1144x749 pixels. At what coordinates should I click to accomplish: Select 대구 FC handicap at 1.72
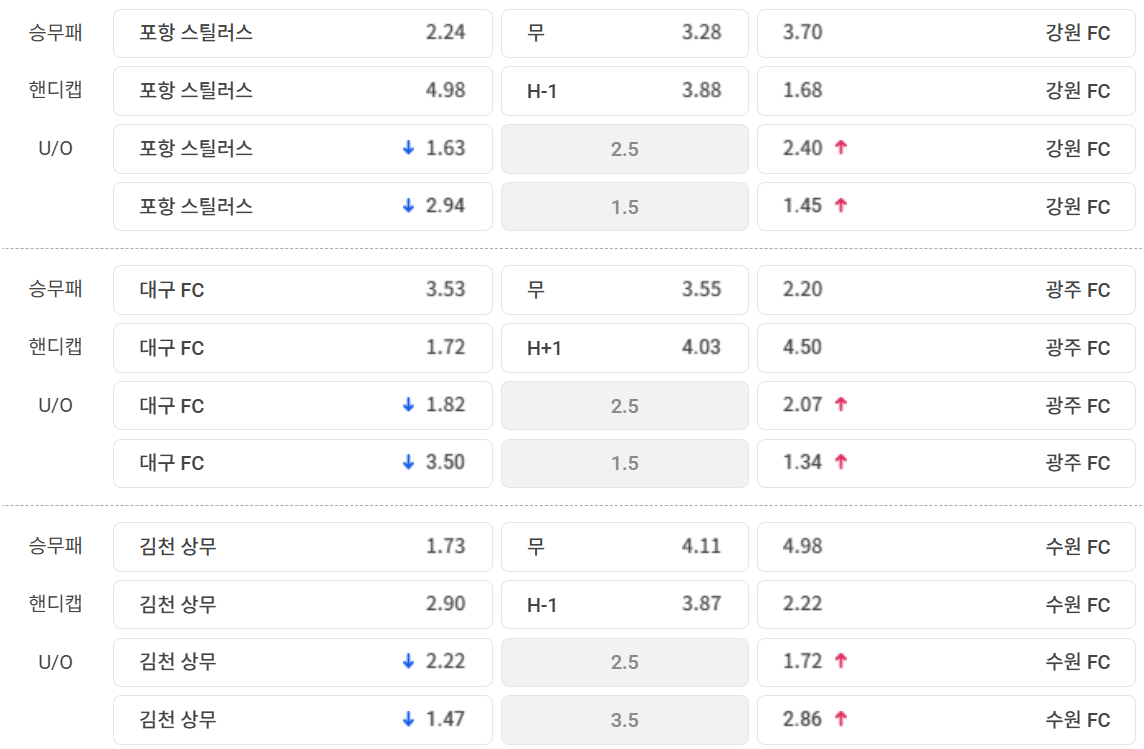tap(302, 348)
